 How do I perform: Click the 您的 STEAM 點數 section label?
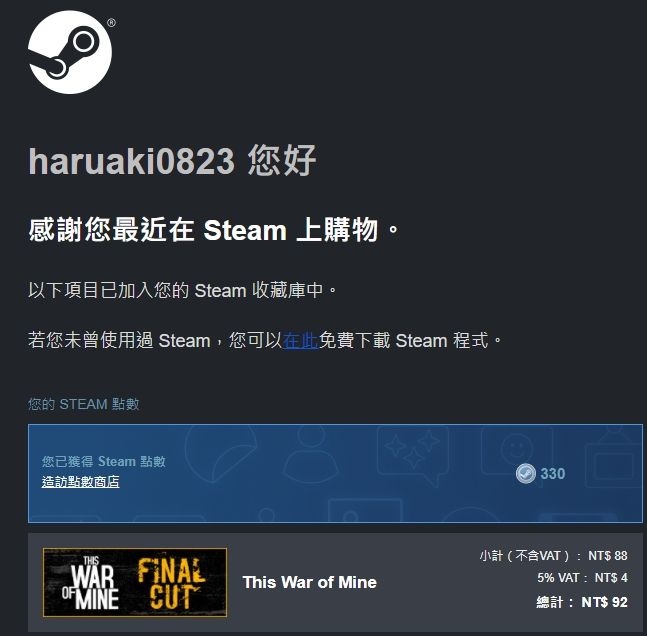pyautogui.click(x=84, y=404)
